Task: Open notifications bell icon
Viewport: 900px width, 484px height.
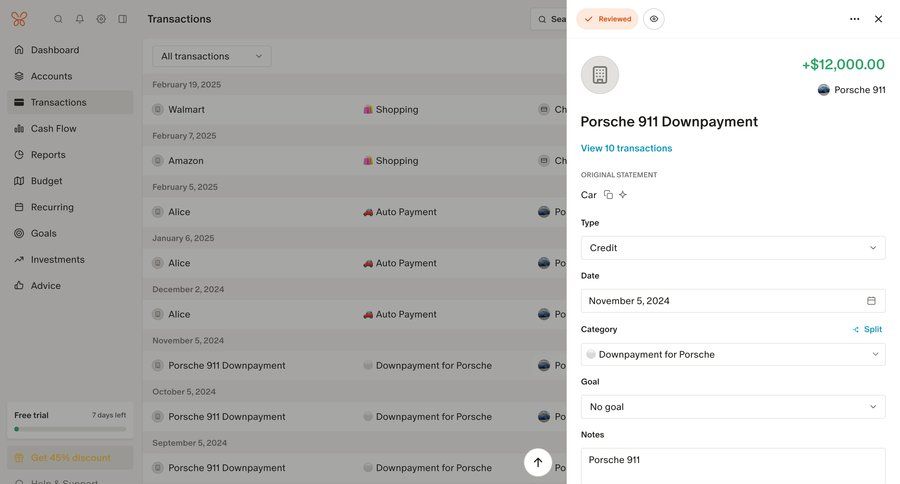Action: [x=80, y=19]
